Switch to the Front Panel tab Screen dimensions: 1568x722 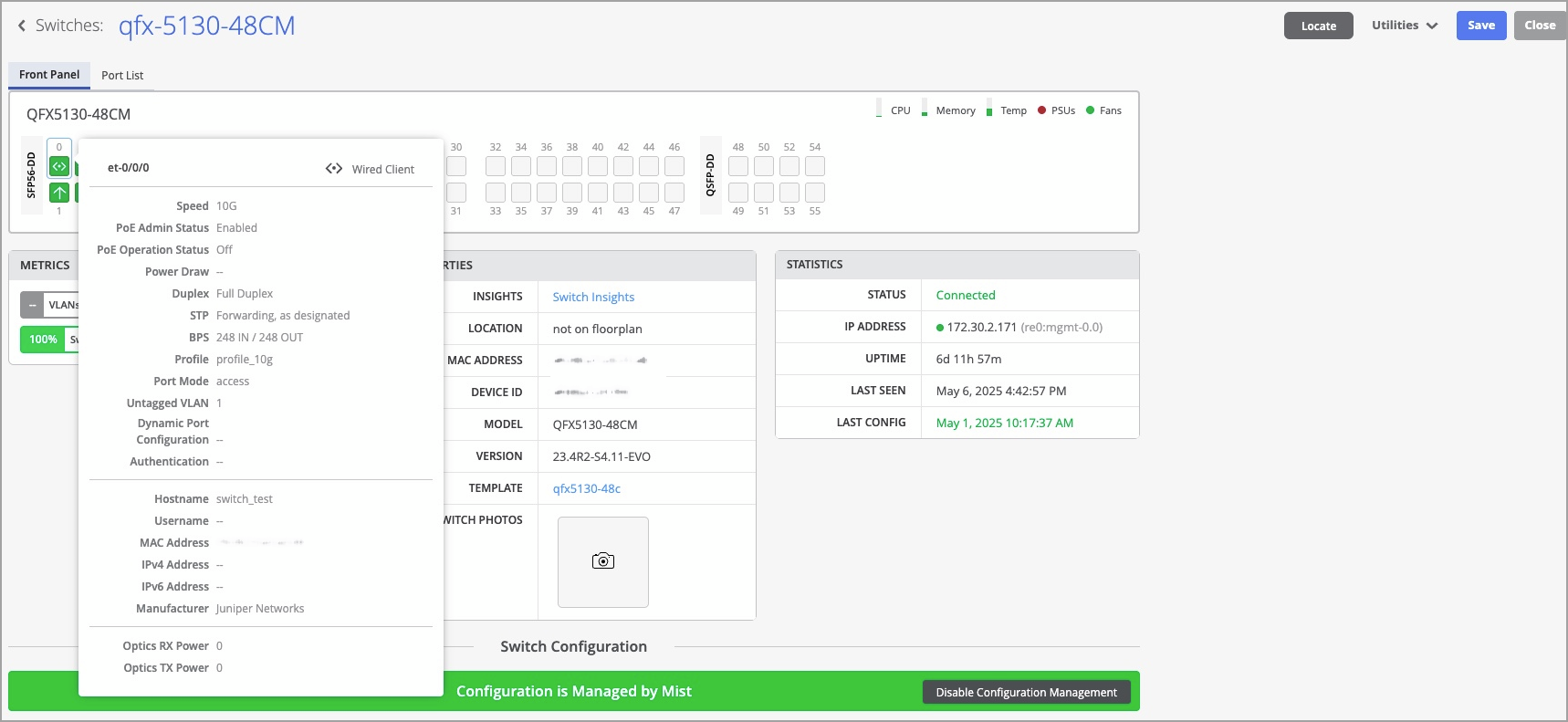[x=49, y=75]
